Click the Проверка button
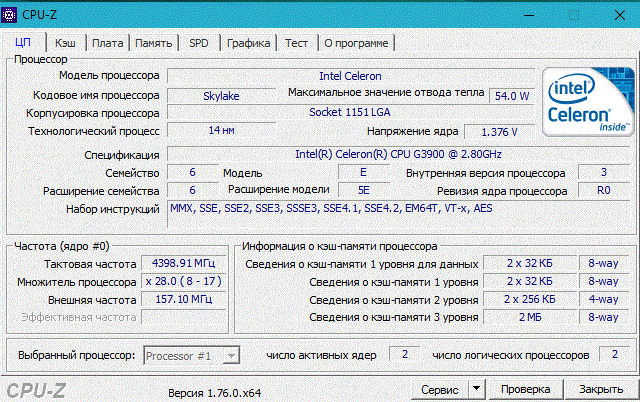Screen dimensions: 640x402 pyautogui.click(x=525, y=389)
